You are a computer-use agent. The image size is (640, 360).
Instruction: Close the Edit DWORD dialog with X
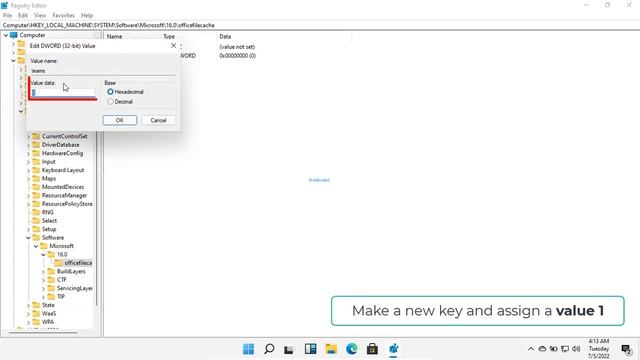pos(173,46)
